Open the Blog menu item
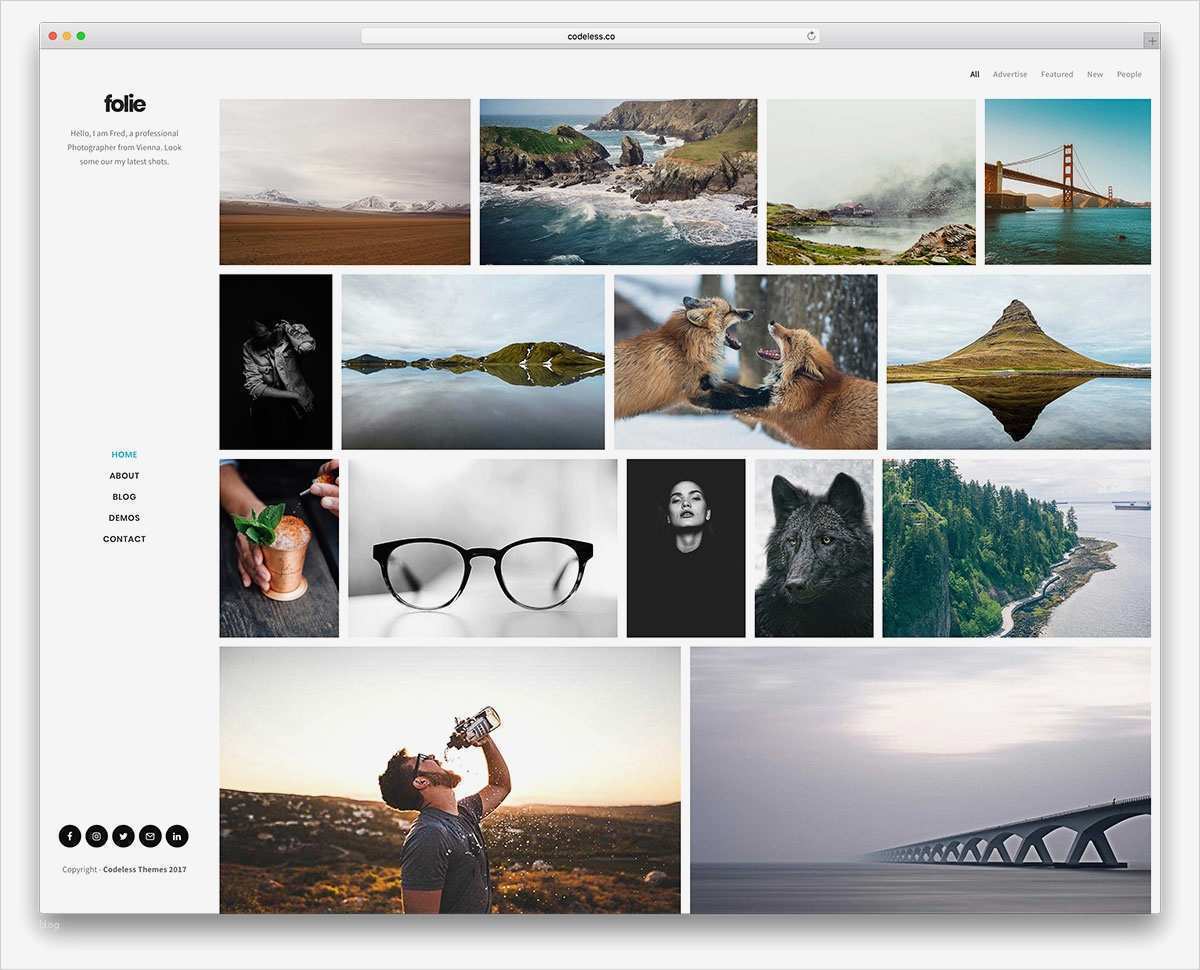The image size is (1200, 970). coord(124,497)
